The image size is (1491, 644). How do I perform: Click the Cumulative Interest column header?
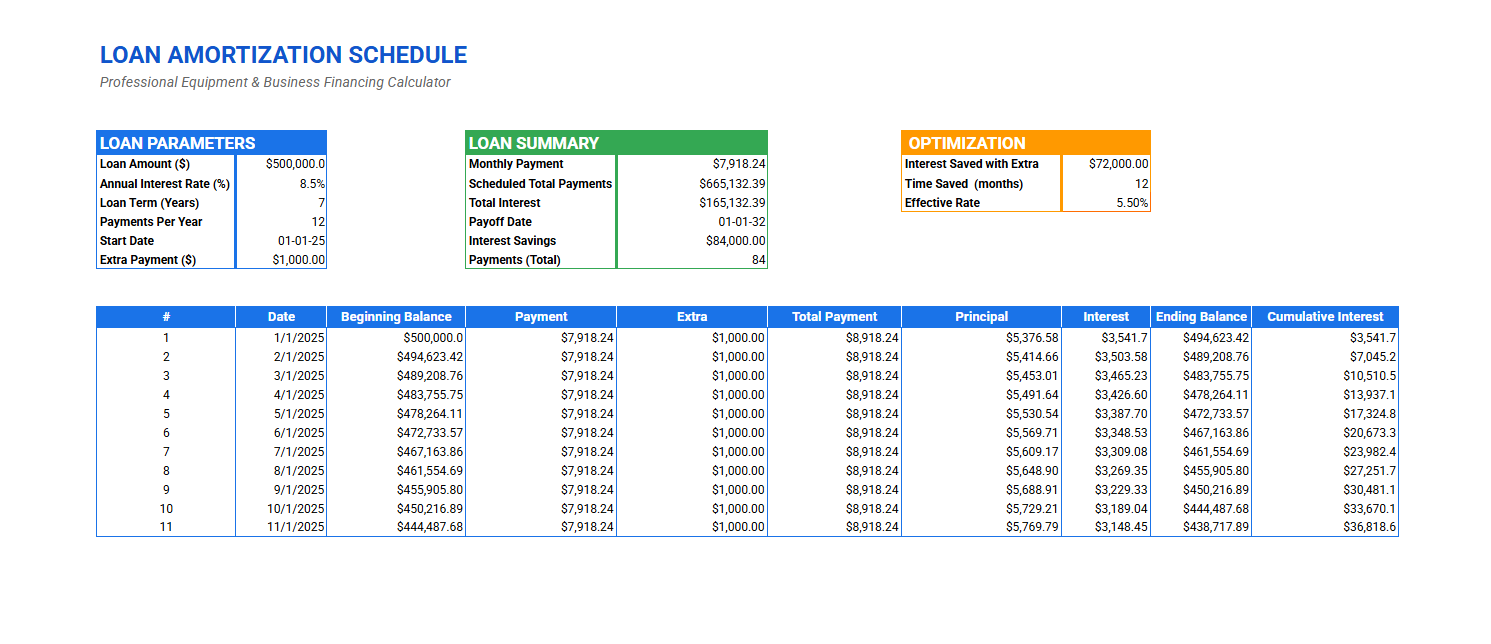(x=1325, y=316)
